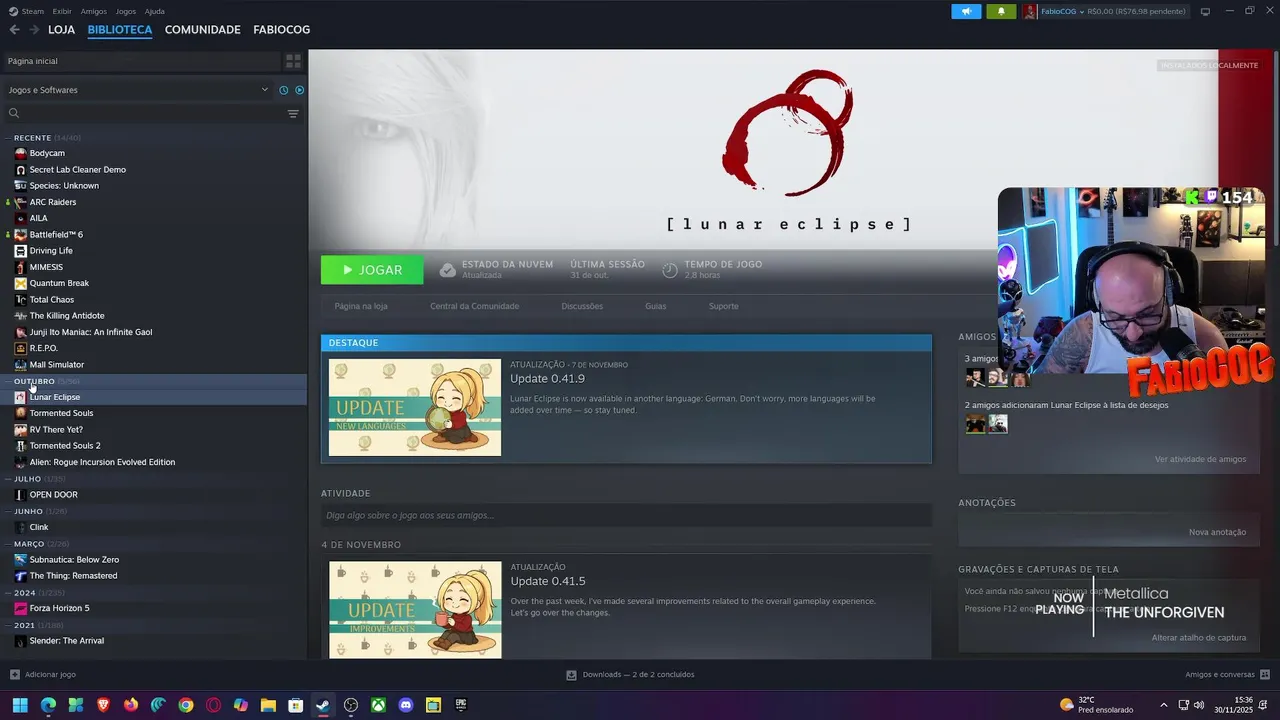Click the green JOGAR button

[372, 270]
